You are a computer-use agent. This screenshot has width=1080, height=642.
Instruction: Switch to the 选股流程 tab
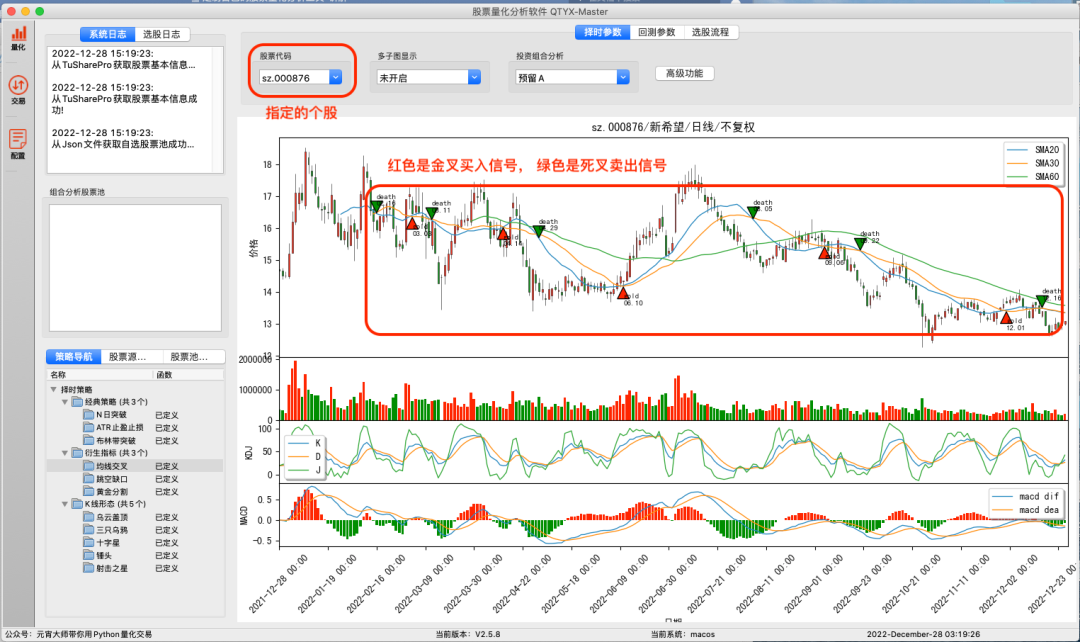coord(710,32)
